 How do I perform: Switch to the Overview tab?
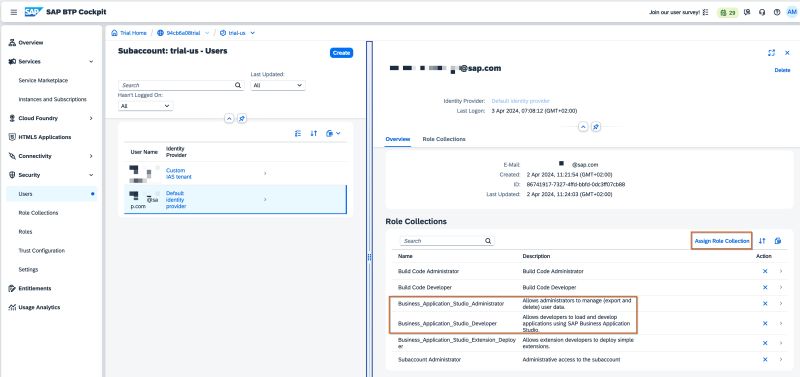click(x=397, y=139)
